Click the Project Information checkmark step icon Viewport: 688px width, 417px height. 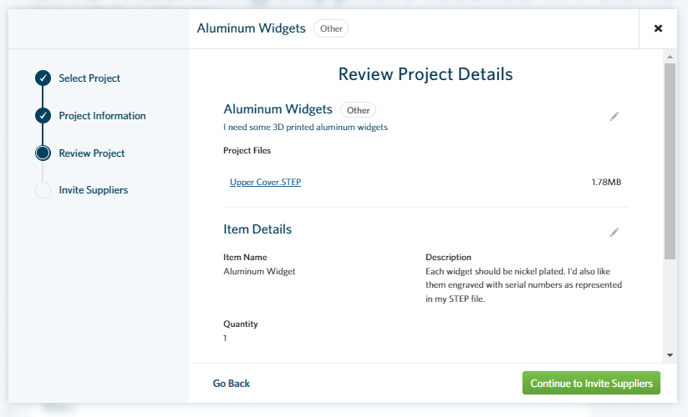[43, 115]
